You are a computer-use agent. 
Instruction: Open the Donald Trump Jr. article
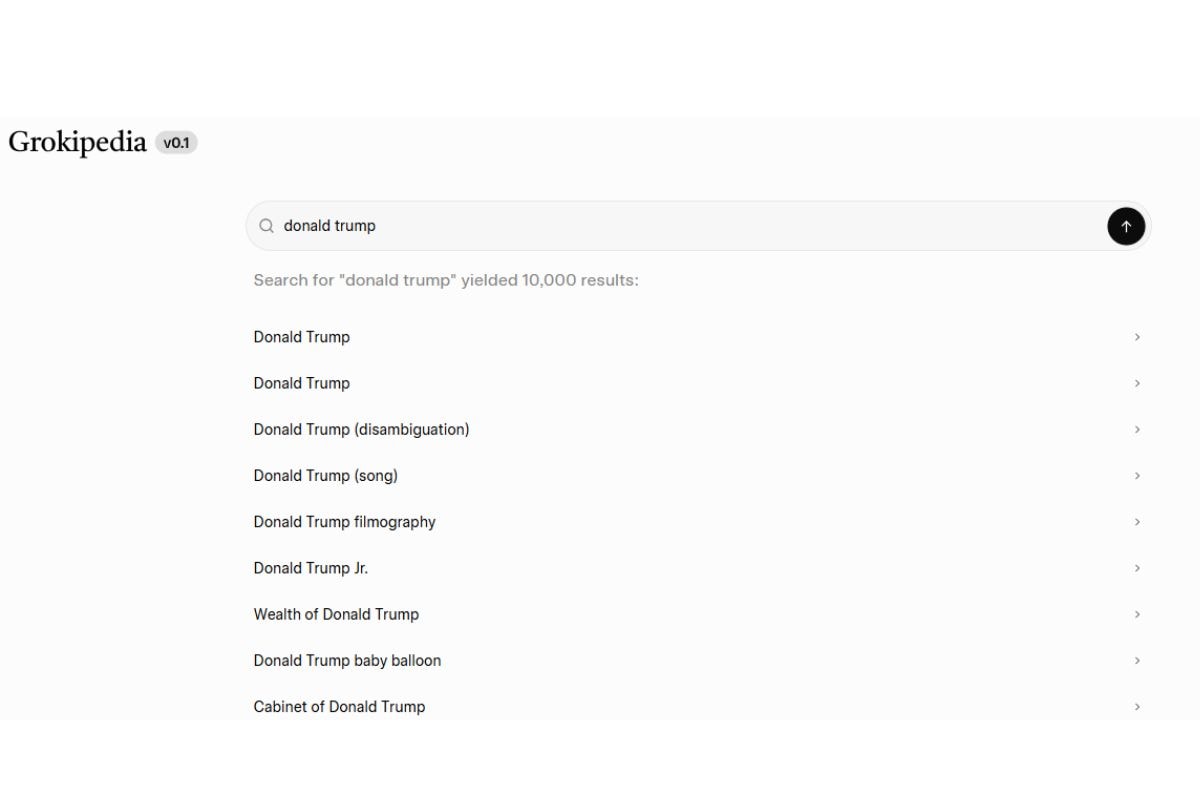[310, 567]
